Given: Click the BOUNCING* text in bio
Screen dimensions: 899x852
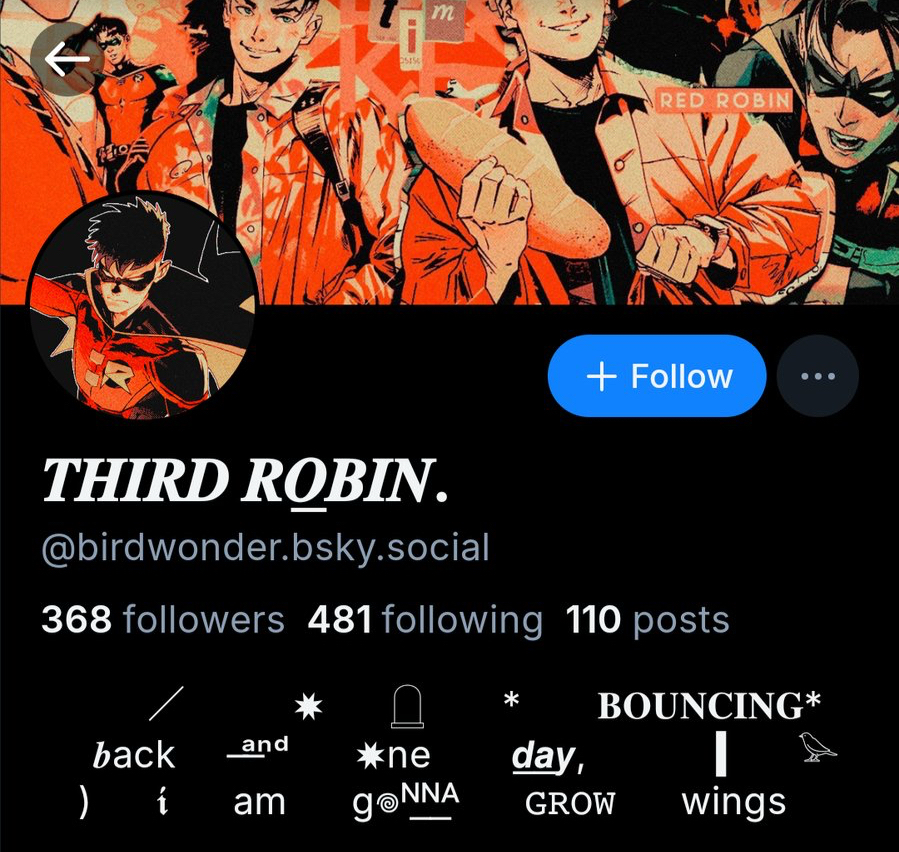Looking at the screenshot, I should tap(709, 706).
